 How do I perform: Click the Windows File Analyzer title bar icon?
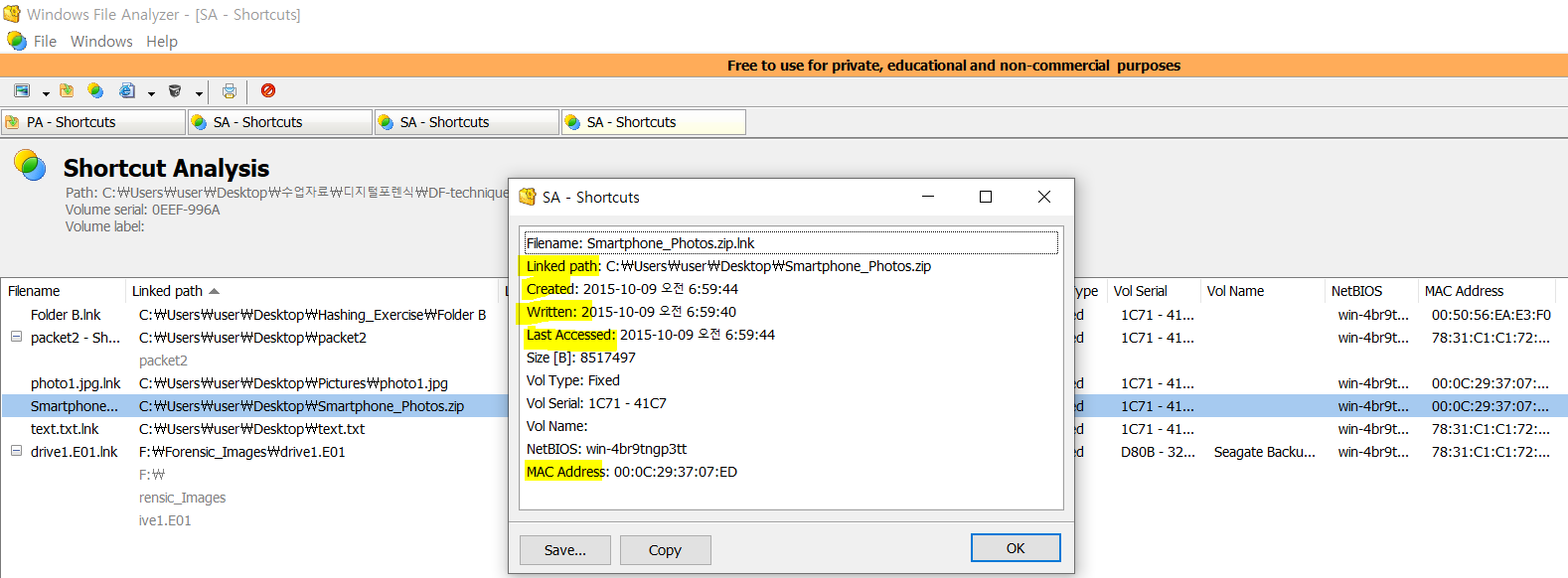point(12,14)
